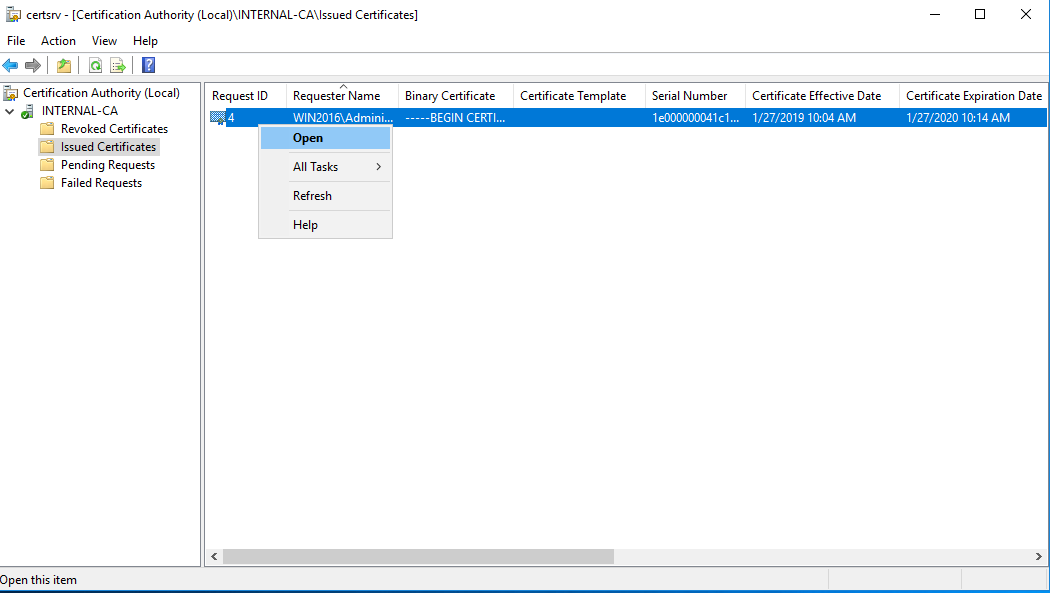The width and height of the screenshot is (1050, 593).
Task: Open Help via blue question mark icon
Action: (148, 66)
